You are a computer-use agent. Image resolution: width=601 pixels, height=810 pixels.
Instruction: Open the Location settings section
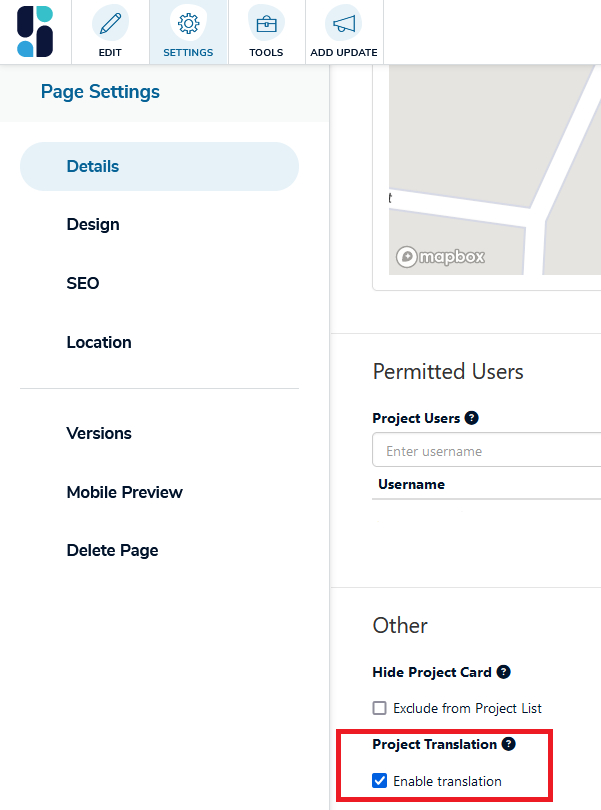pos(99,342)
